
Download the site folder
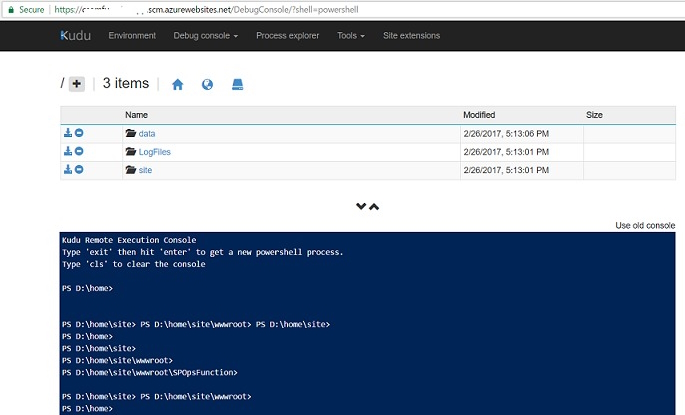68,169
